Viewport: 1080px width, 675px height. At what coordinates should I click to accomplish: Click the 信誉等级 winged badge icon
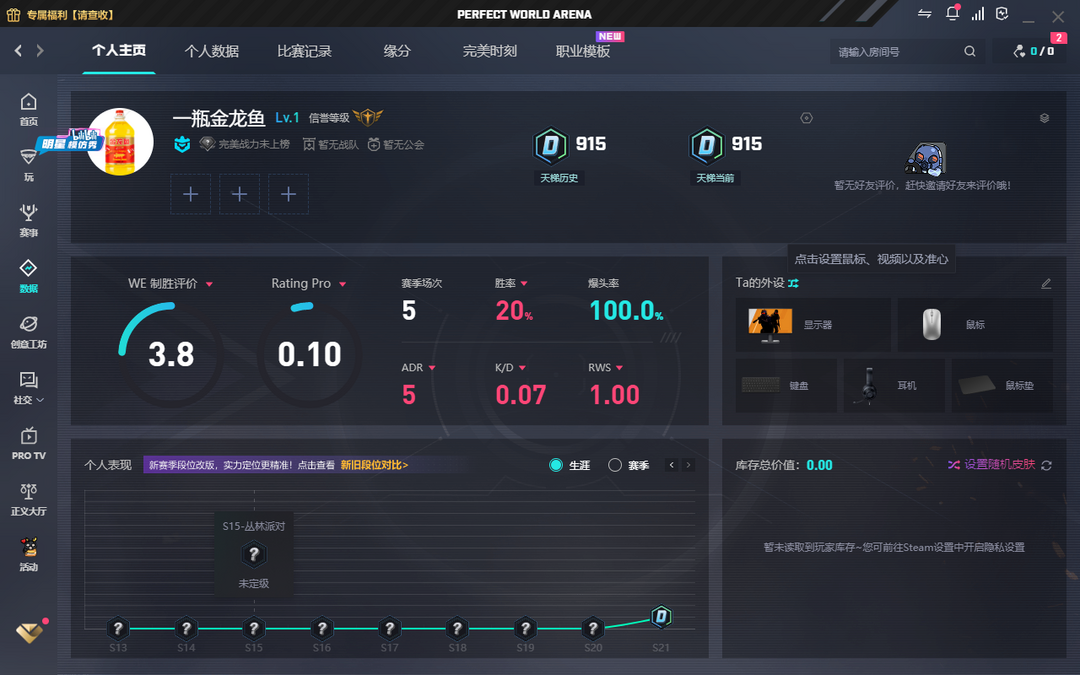point(367,117)
